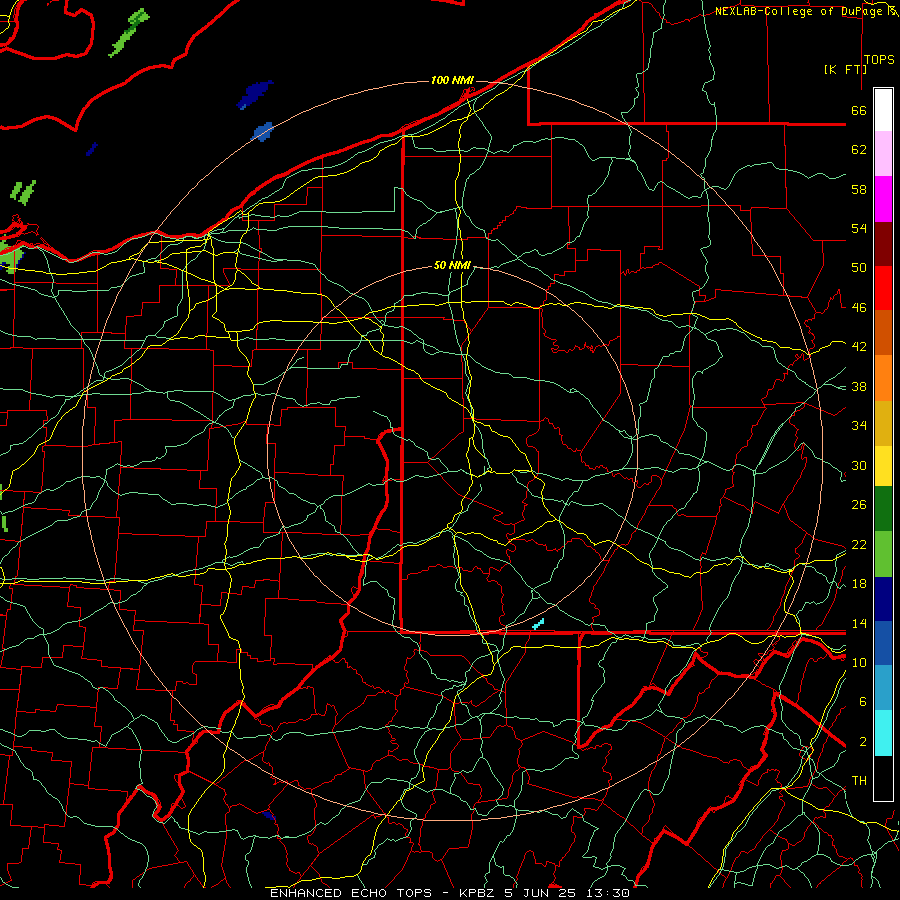Click the "50 NMI" range ring label
Screen dimensions: 900x900
coord(452,265)
